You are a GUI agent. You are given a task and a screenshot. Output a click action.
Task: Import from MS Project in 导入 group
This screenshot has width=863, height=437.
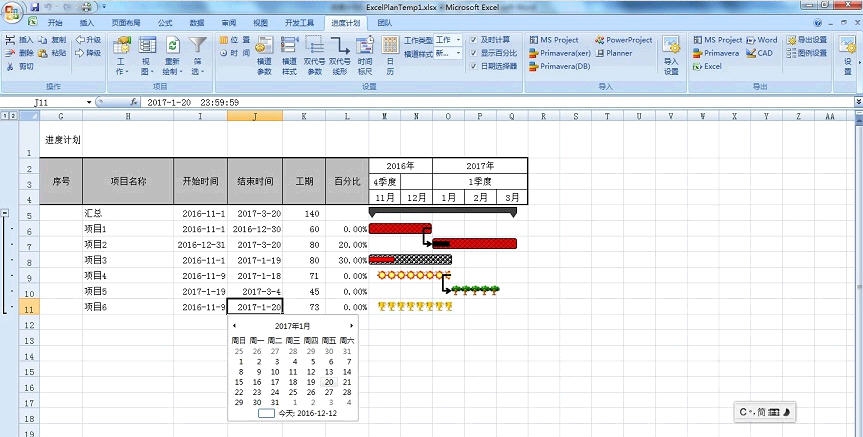pos(554,40)
